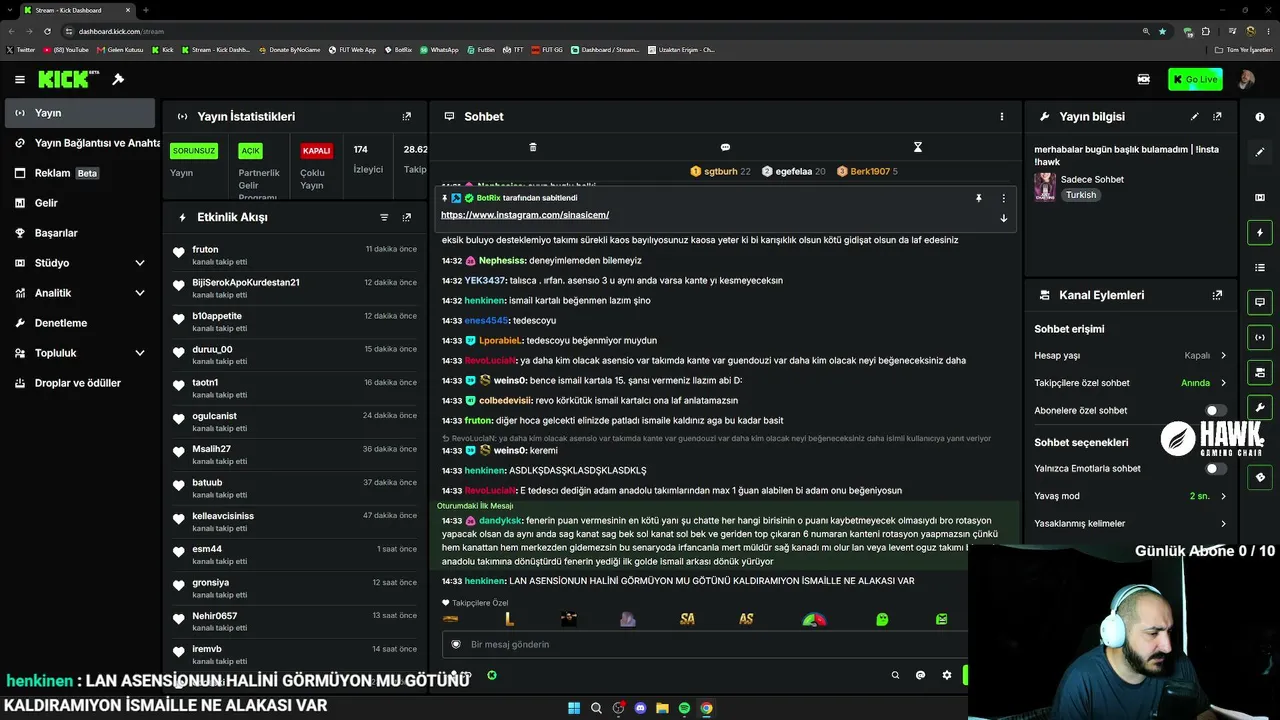Open Spotify from the taskbar

click(684, 708)
